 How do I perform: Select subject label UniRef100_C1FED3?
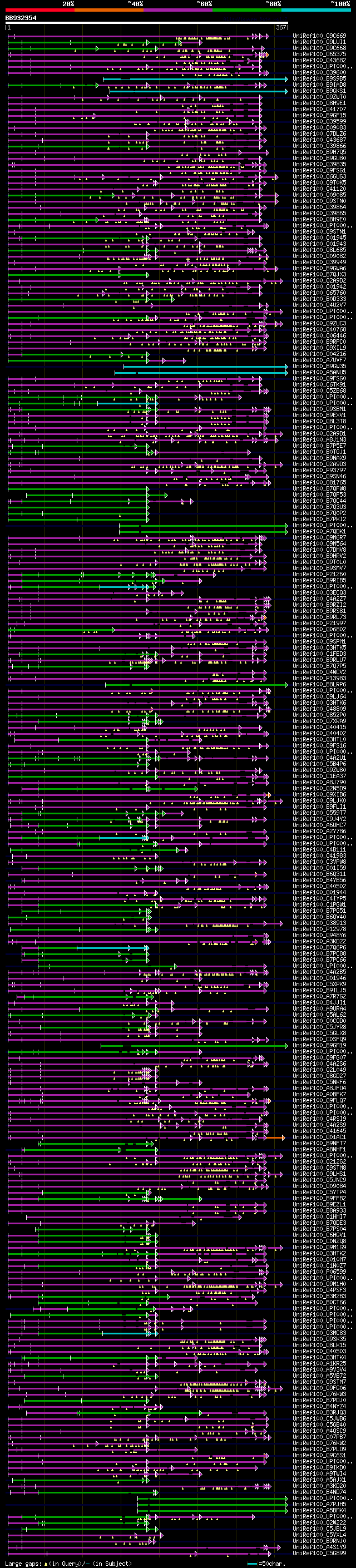319,654
